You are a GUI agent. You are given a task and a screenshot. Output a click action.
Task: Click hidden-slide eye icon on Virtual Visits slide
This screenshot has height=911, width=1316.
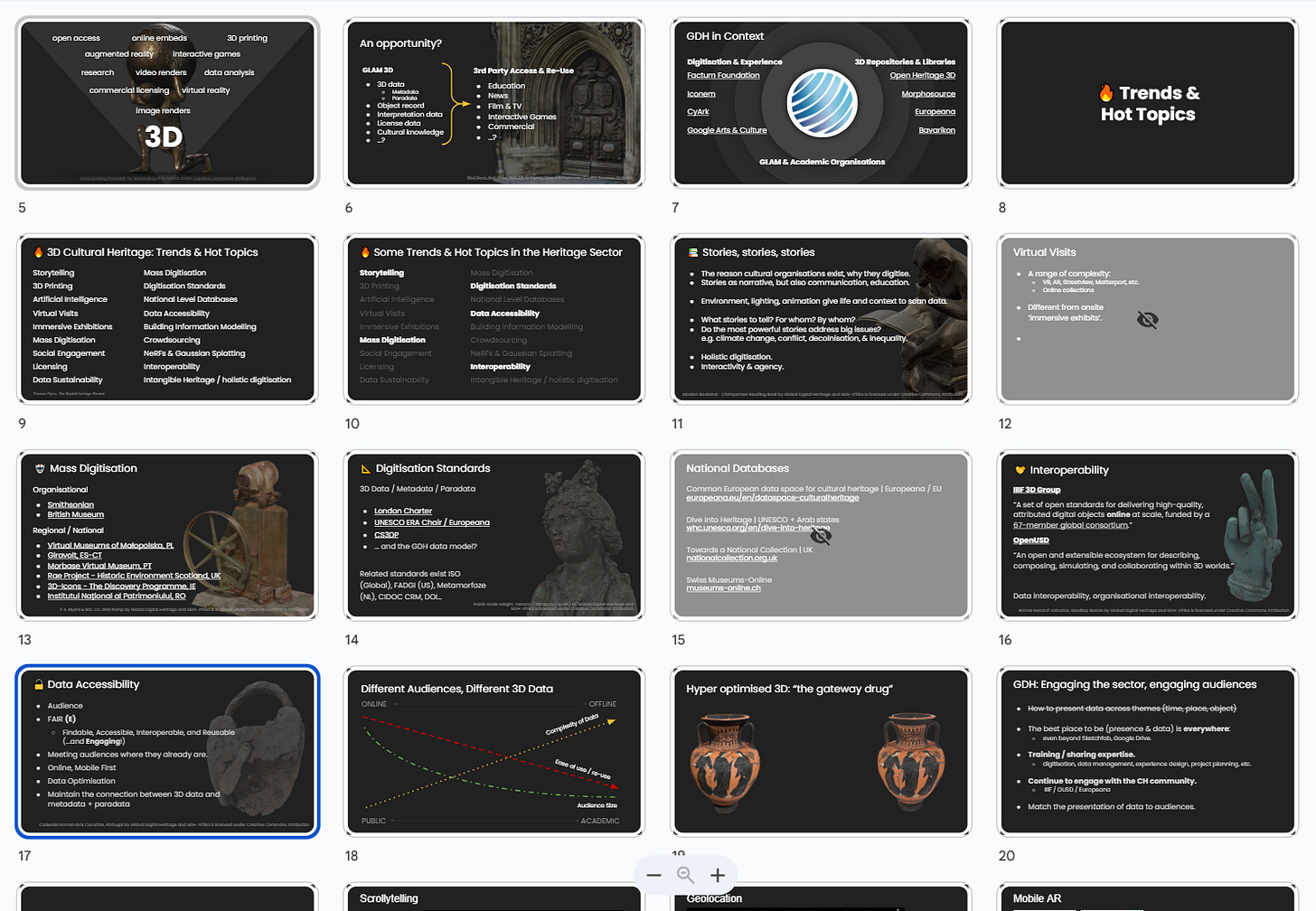pyautogui.click(x=1147, y=320)
